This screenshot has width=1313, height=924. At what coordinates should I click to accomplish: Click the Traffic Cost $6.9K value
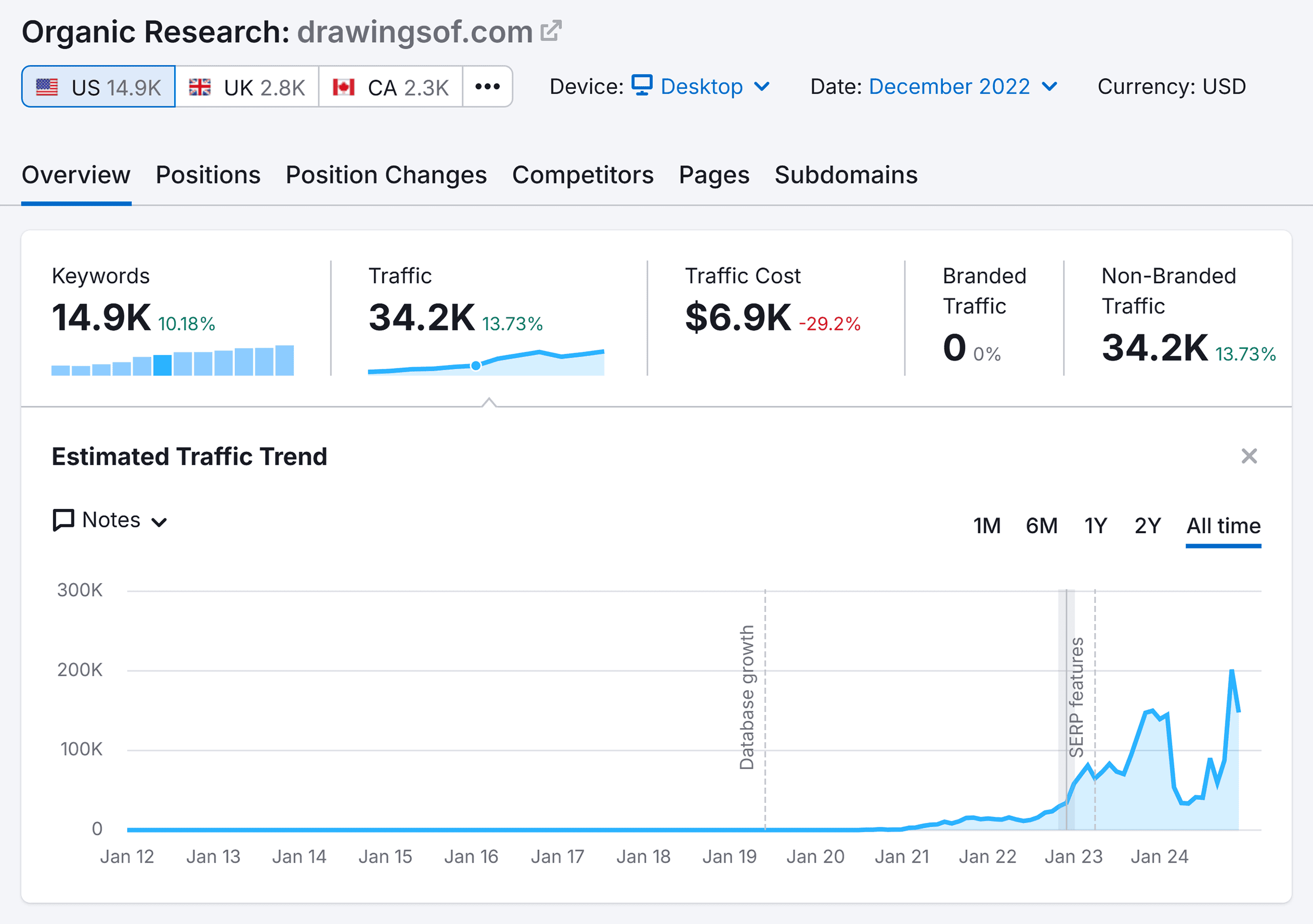pyautogui.click(x=738, y=317)
